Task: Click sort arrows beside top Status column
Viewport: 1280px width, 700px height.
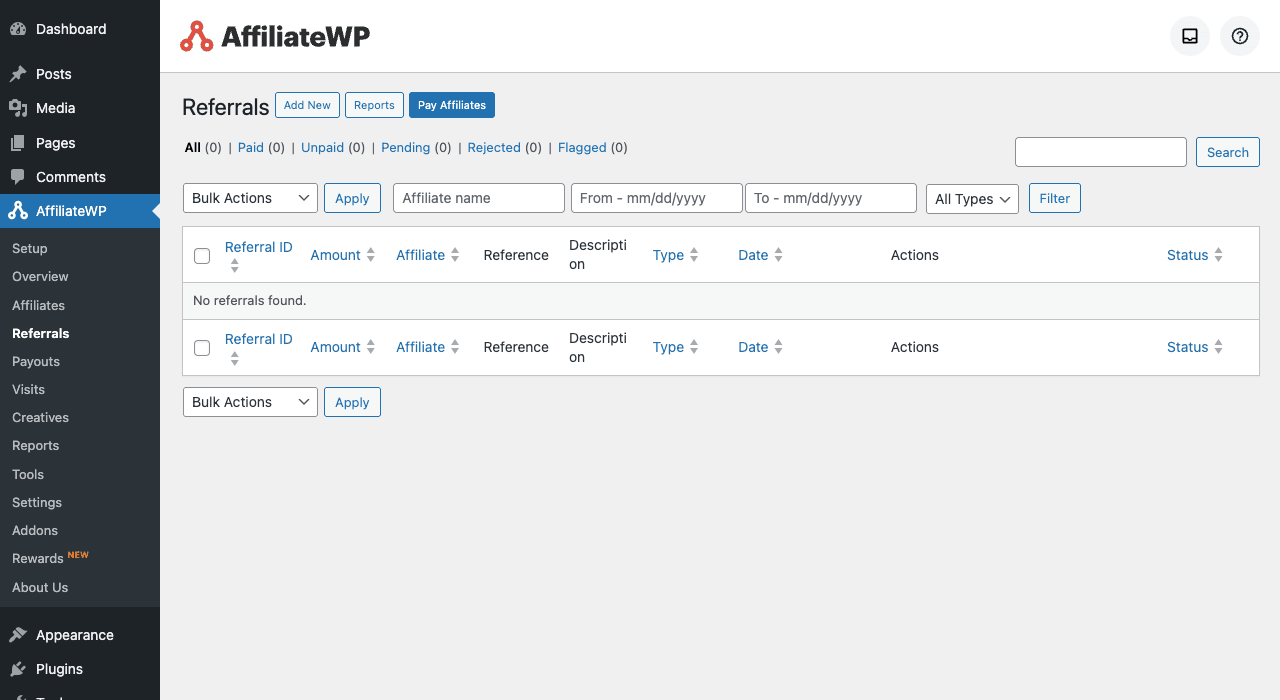Action: (x=1218, y=255)
